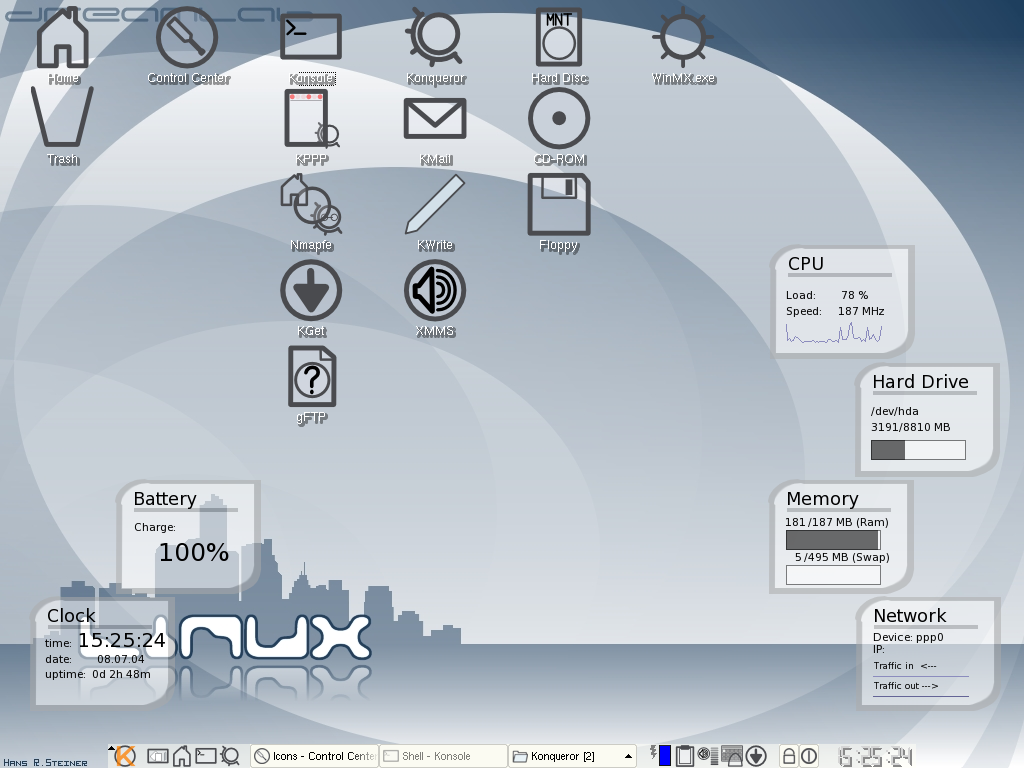Click the battery monitor tray icon
This screenshot has height=768, width=1024.
click(x=661, y=756)
